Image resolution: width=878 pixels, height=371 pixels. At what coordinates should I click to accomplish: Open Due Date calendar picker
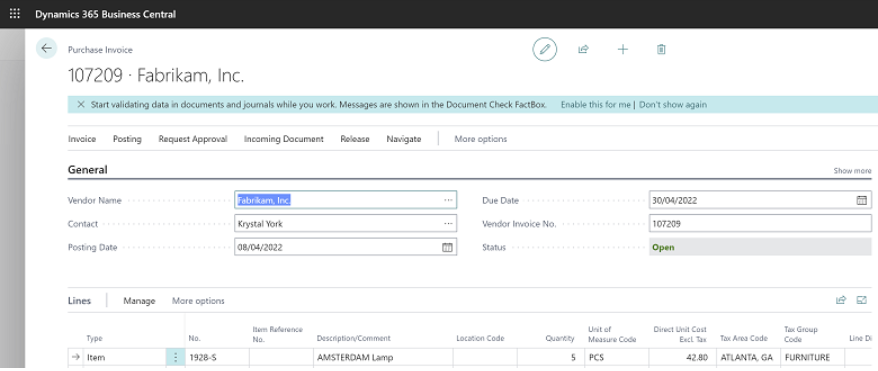click(x=862, y=200)
